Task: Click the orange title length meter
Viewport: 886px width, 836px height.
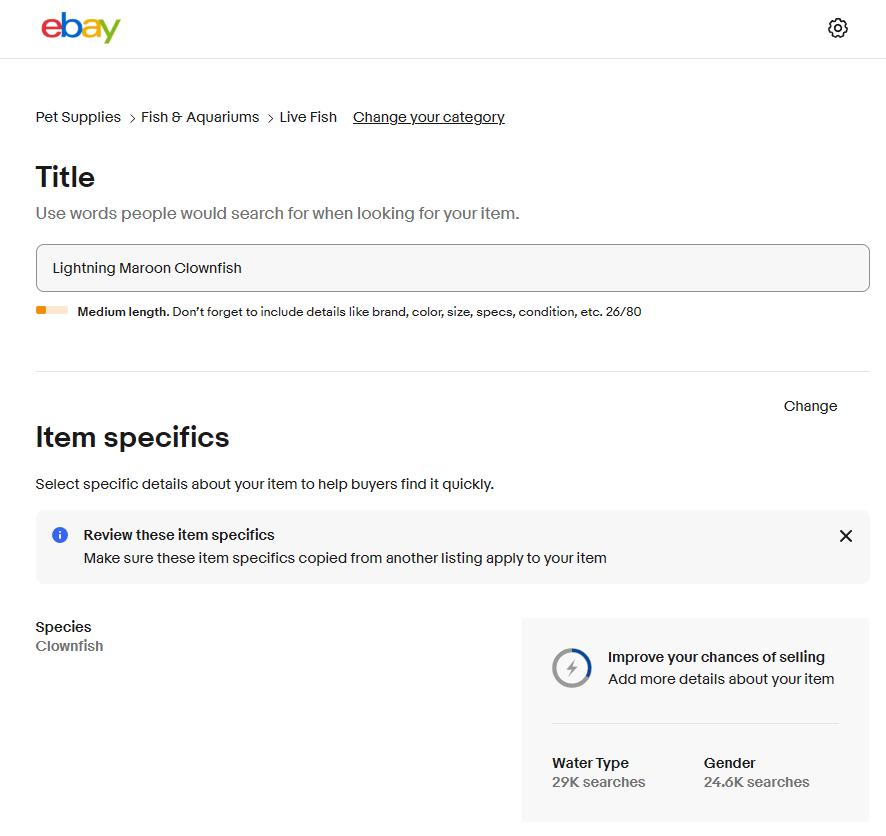Action: point(52,310)
